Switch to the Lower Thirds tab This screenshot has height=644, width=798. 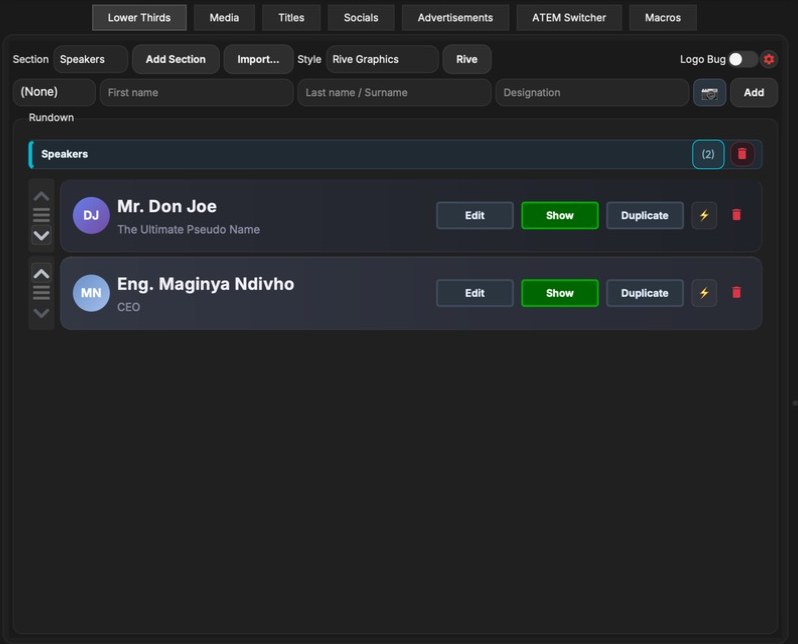[x=139, y=18]
